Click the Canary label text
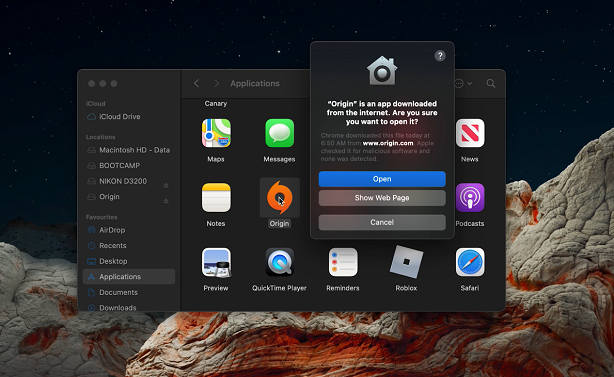 click(x=216, y=103)
